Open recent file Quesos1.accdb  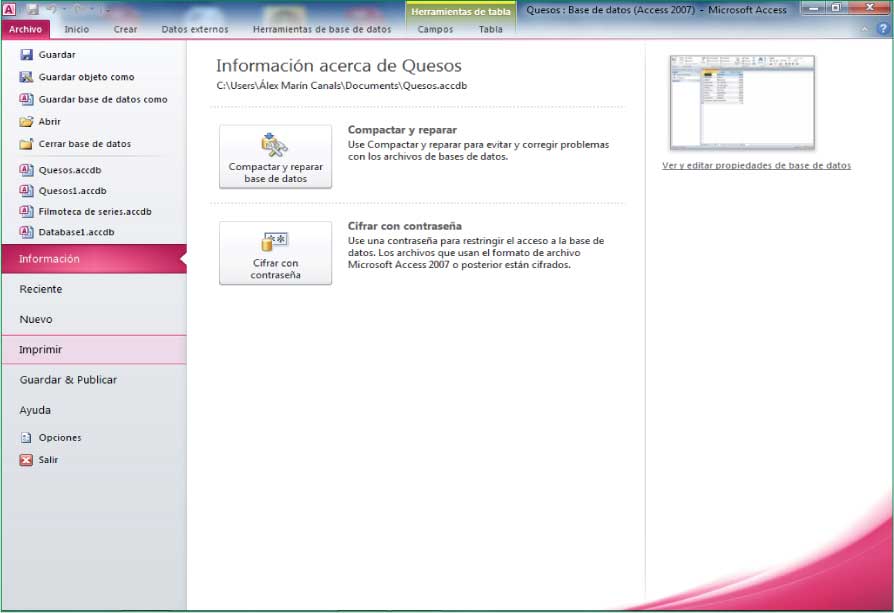click(x=72, y=191)
